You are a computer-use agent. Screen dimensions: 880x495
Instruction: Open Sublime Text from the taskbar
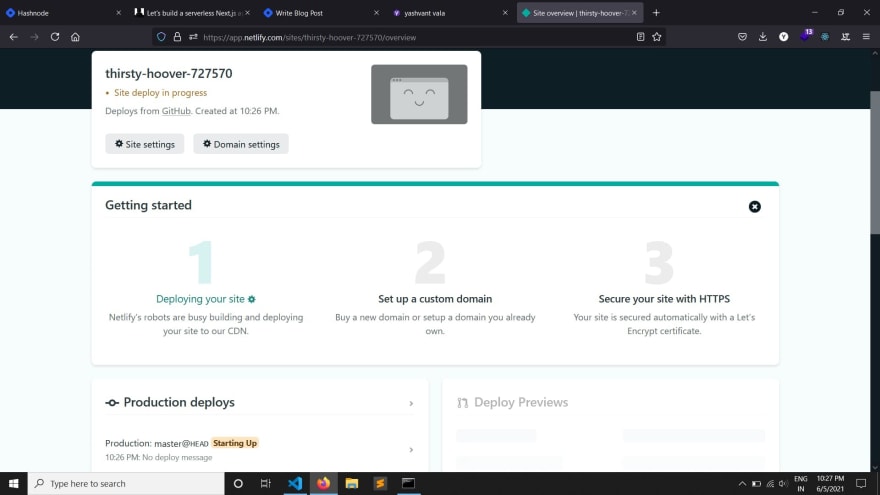(380, 483)
